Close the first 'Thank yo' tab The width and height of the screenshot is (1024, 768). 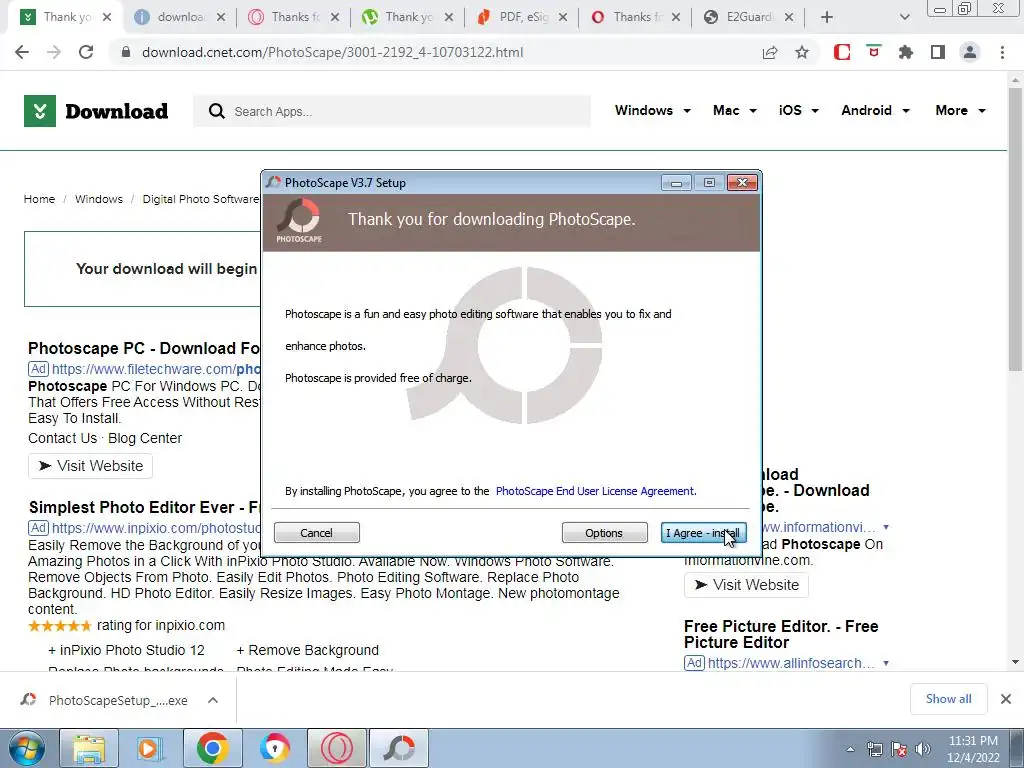[x=107, y=17]
